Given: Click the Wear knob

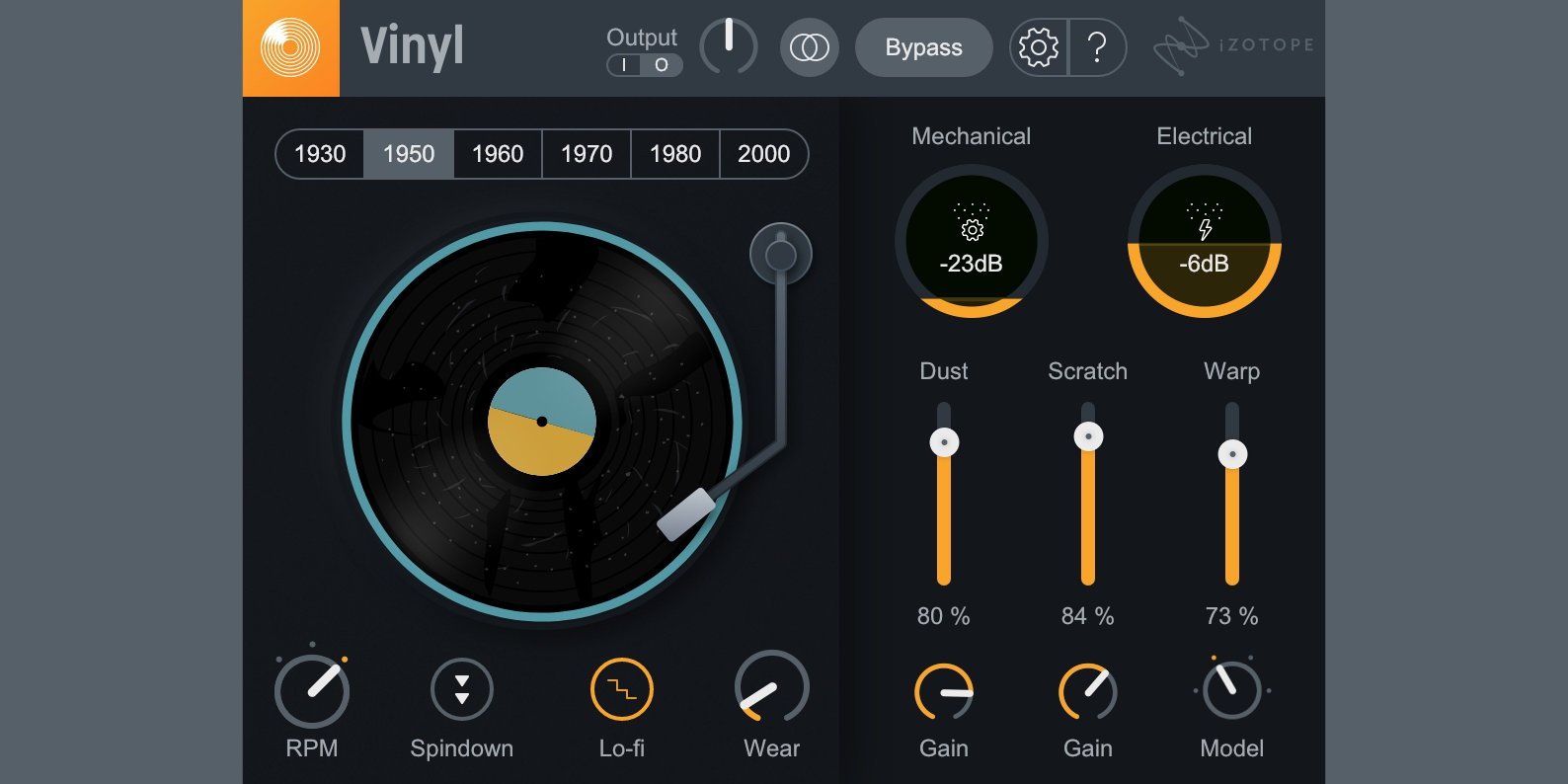Looking at the screenshot, I should [771, 688].
